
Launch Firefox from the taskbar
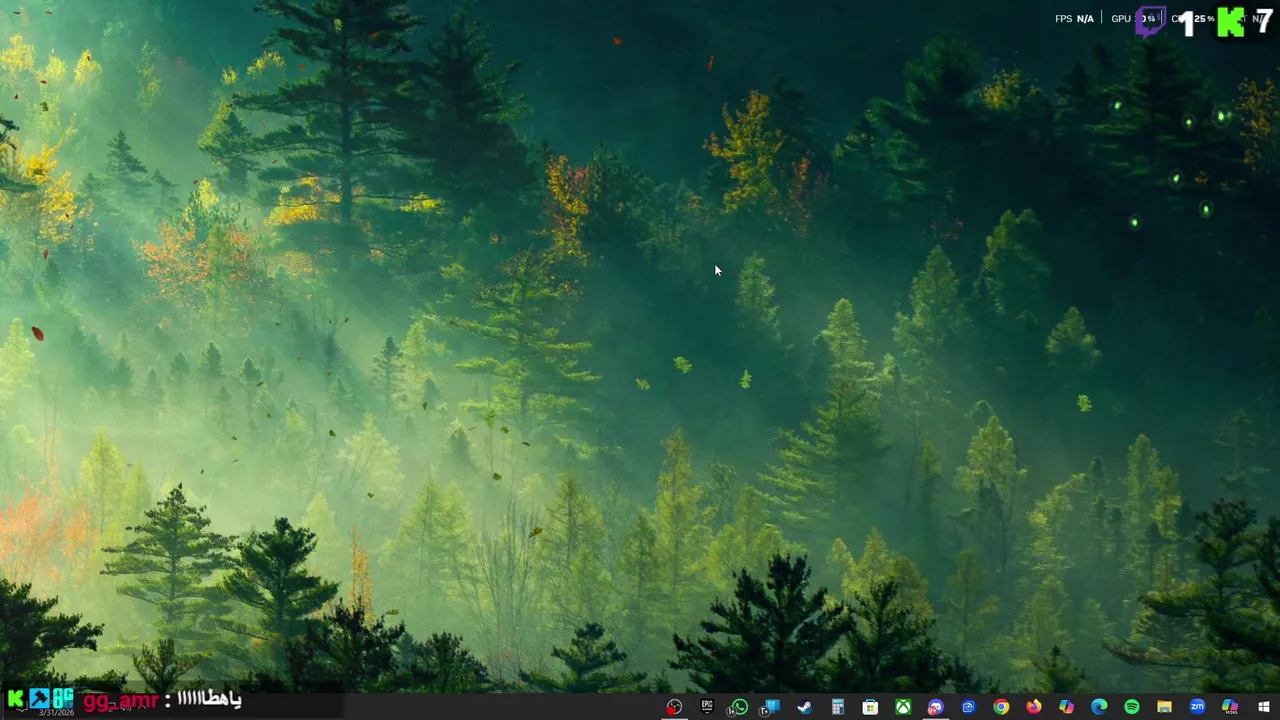point(1033,707)
